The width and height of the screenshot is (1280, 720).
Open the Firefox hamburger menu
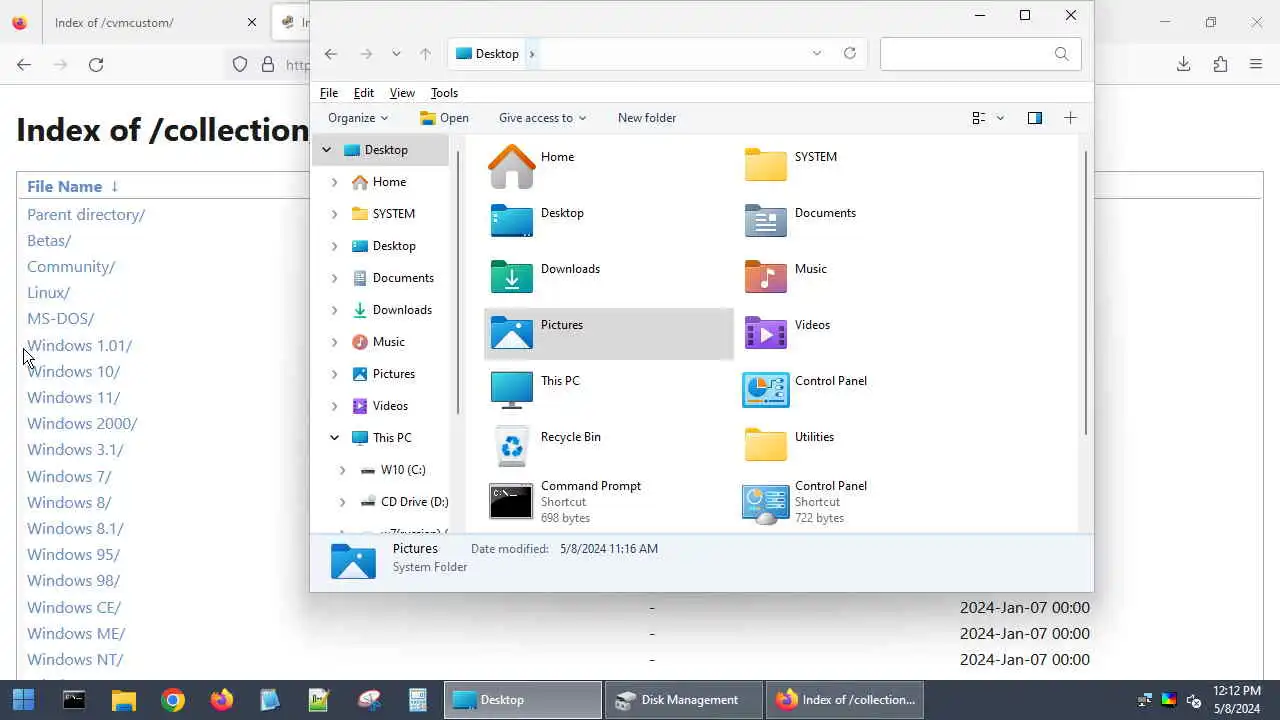pyautogui.click(x=1256, y=65)
